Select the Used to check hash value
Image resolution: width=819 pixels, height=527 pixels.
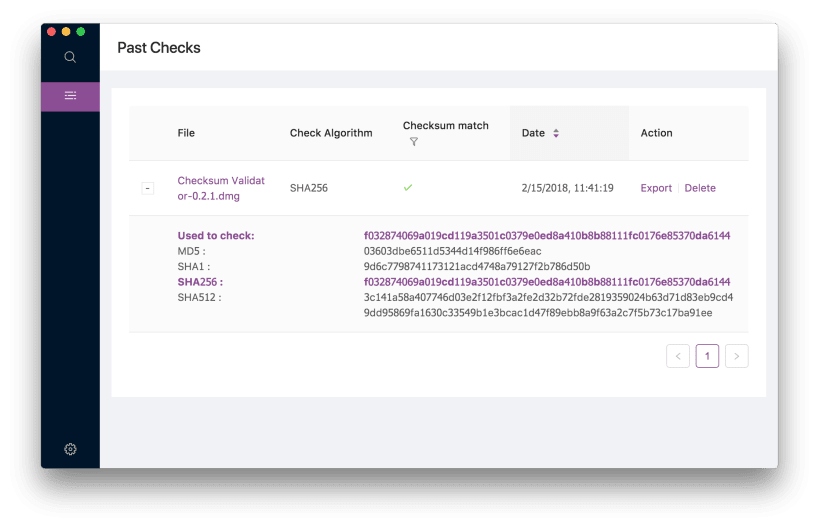(x=547, y=236)
